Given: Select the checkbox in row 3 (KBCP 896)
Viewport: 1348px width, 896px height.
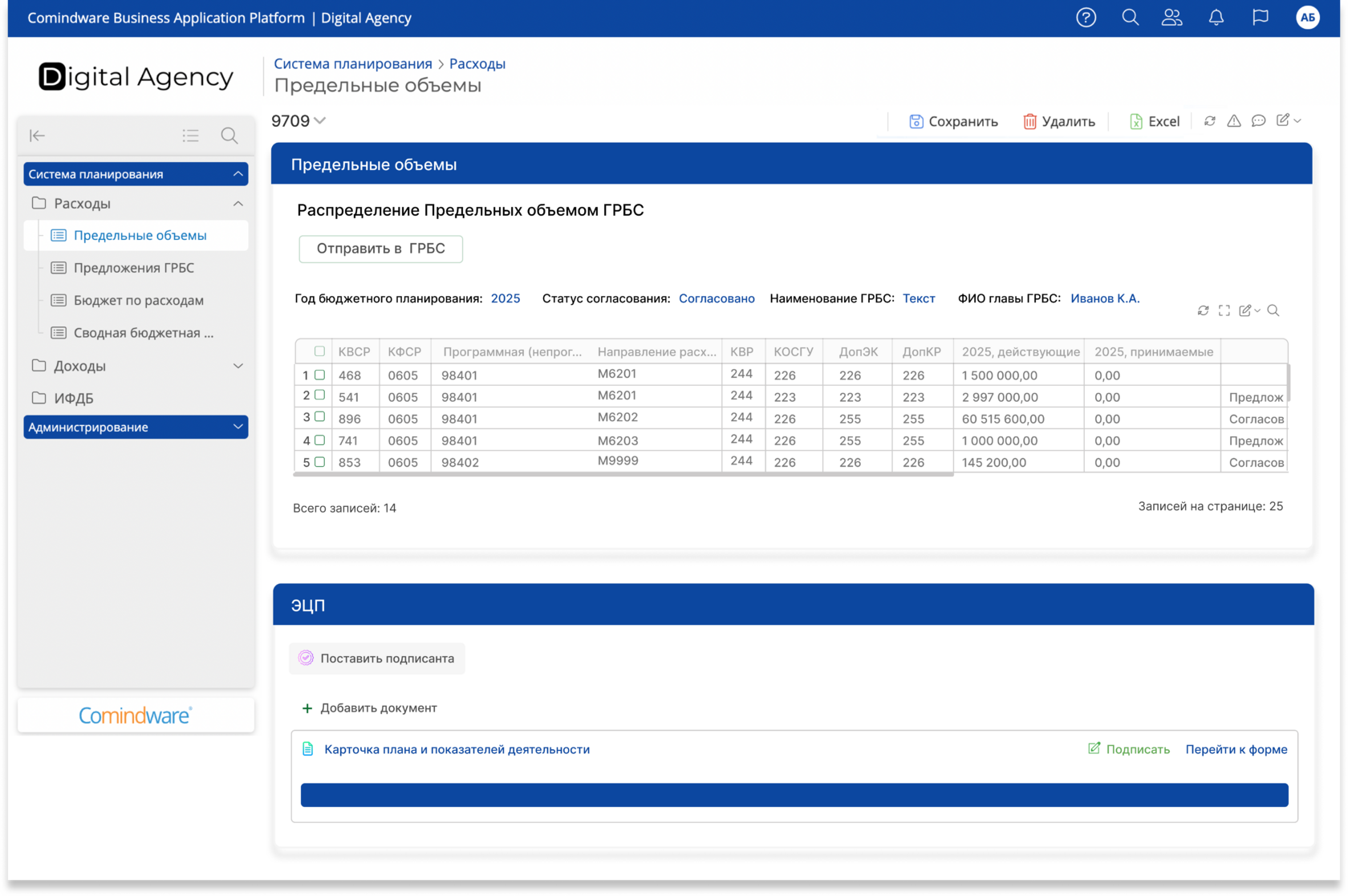Looking at the screenshot, I should pyautogui.click(x=319, y=417).
